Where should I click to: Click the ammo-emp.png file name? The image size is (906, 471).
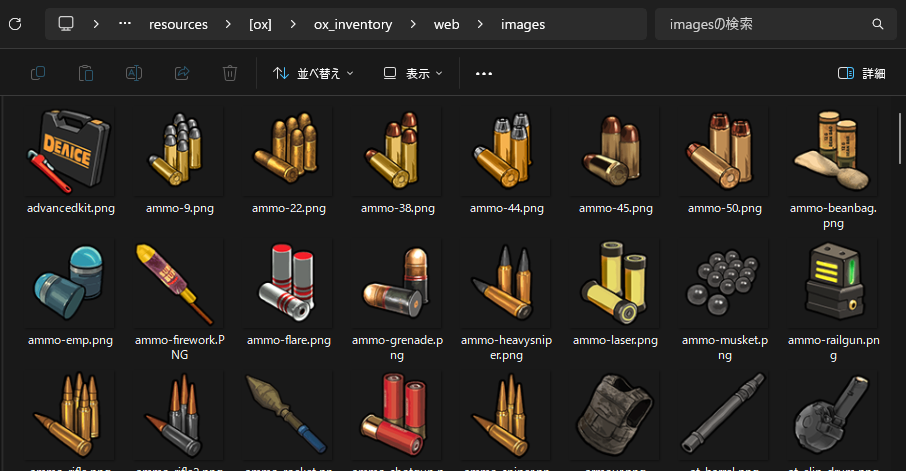tap(70, 340)
